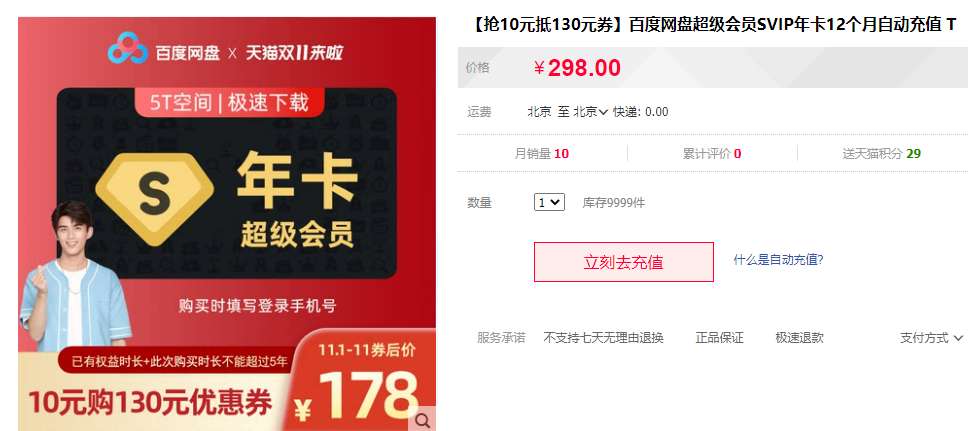Click the 正品保证 service promise
The image size is (977, 431).
(x=719, y=338)
